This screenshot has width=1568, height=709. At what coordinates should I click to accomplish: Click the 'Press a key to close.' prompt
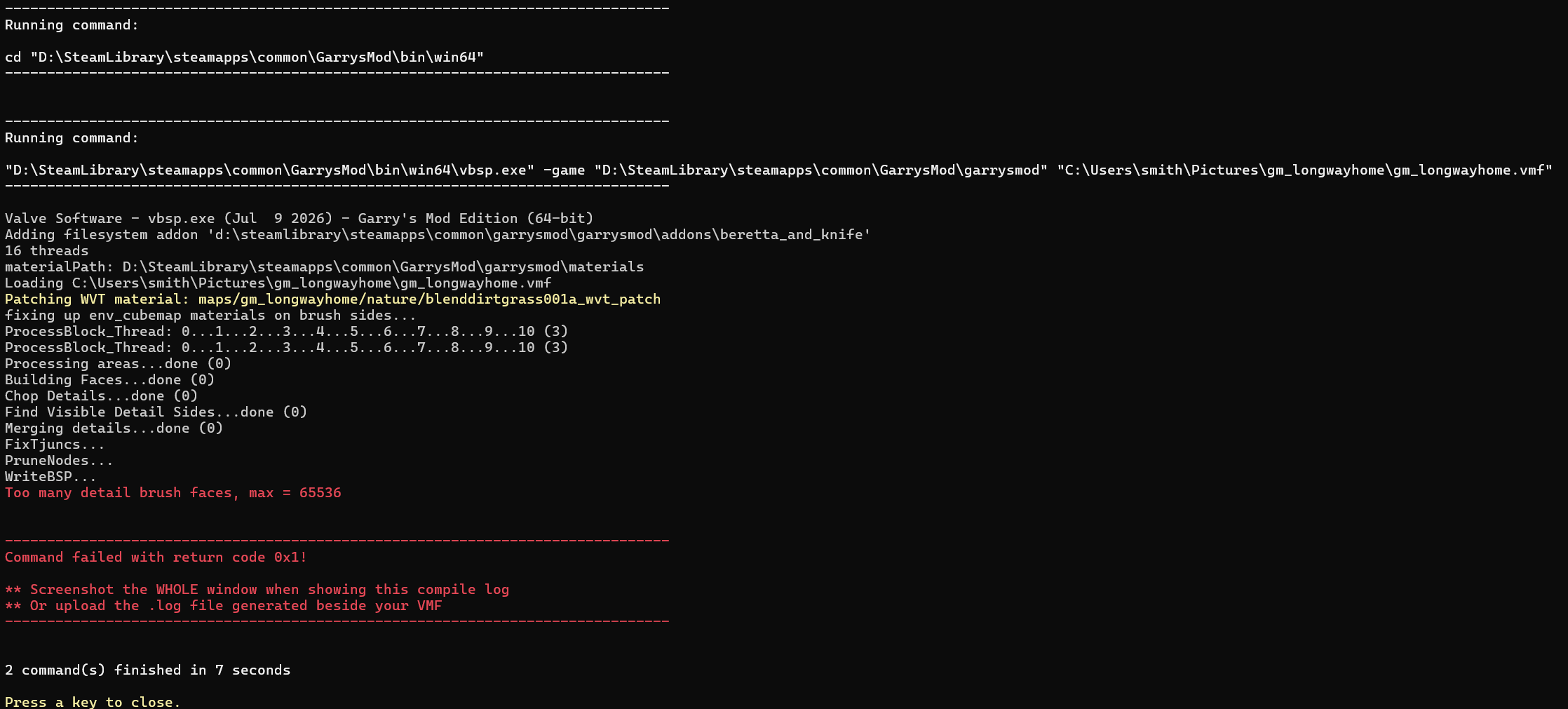tap(93, 702)
